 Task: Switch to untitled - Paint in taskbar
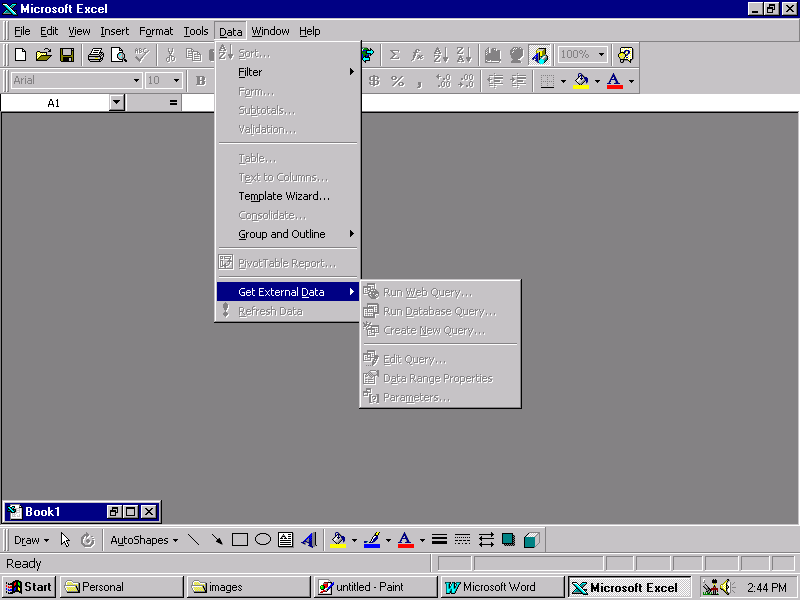[x=375, y=587]
